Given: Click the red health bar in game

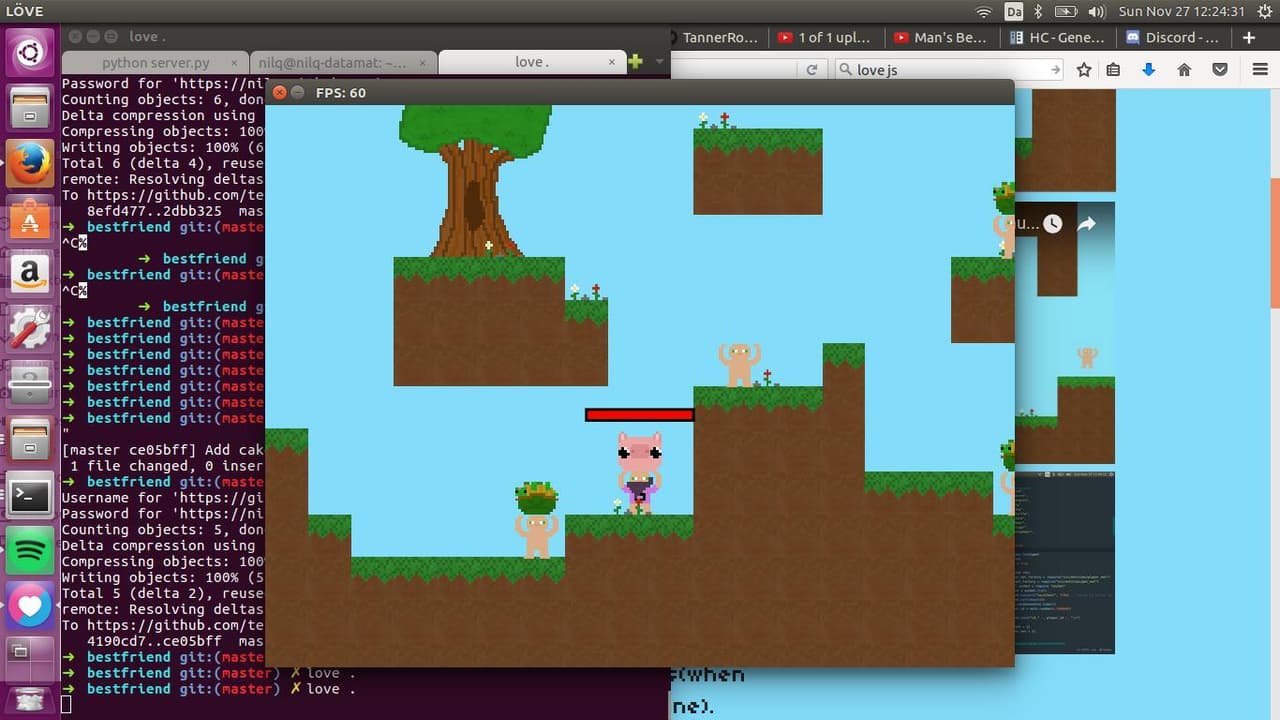Looking at the screenshot, I should [640, 414].
